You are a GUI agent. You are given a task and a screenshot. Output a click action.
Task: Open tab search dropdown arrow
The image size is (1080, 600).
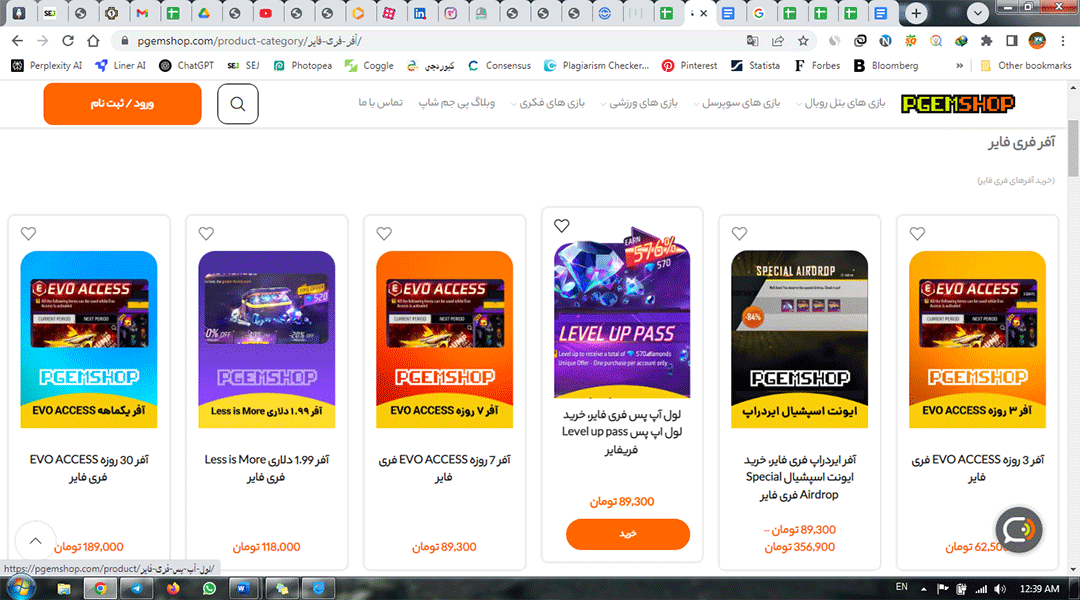977,13
